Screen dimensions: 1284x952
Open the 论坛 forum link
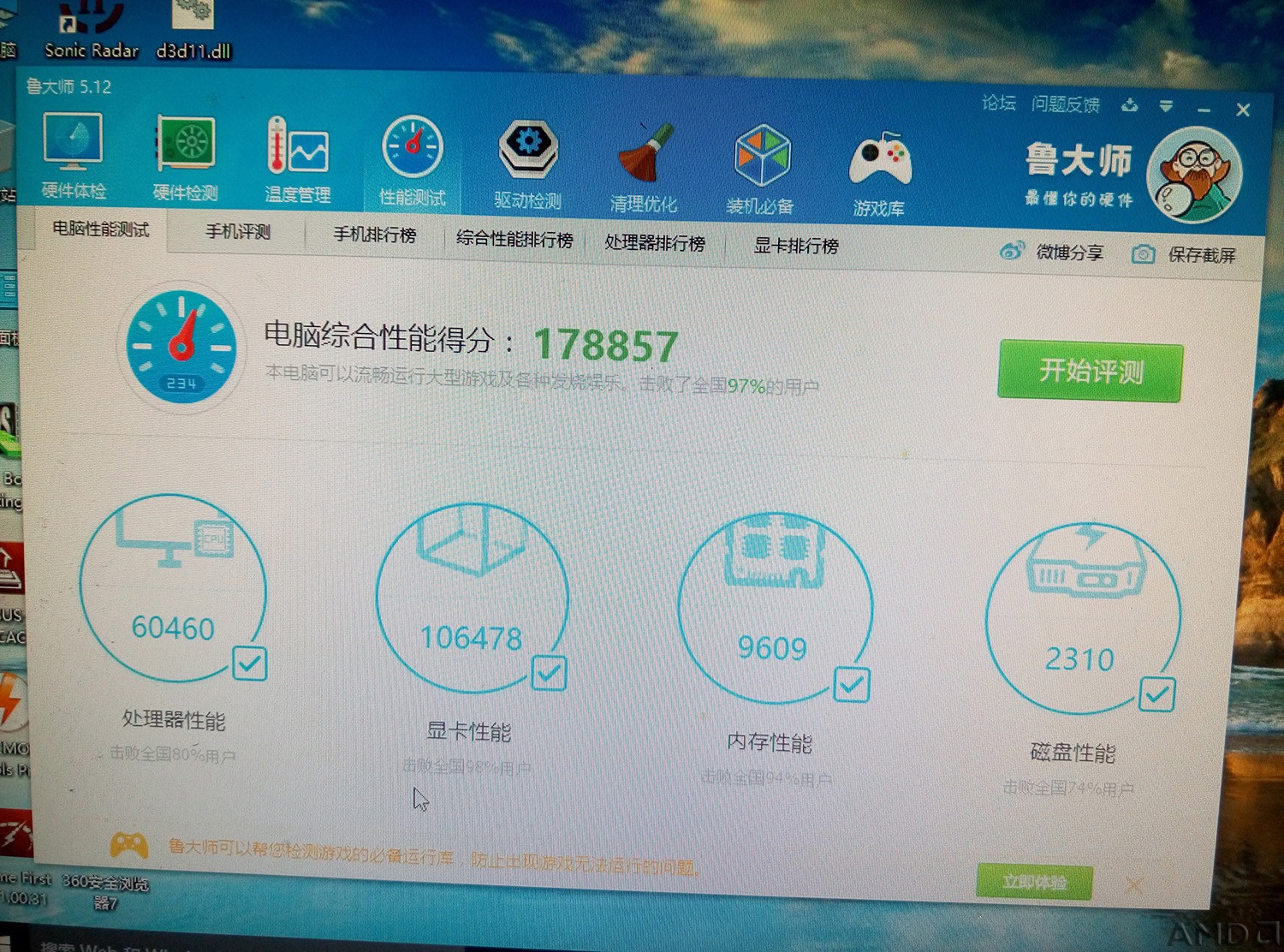click(998, 103)
